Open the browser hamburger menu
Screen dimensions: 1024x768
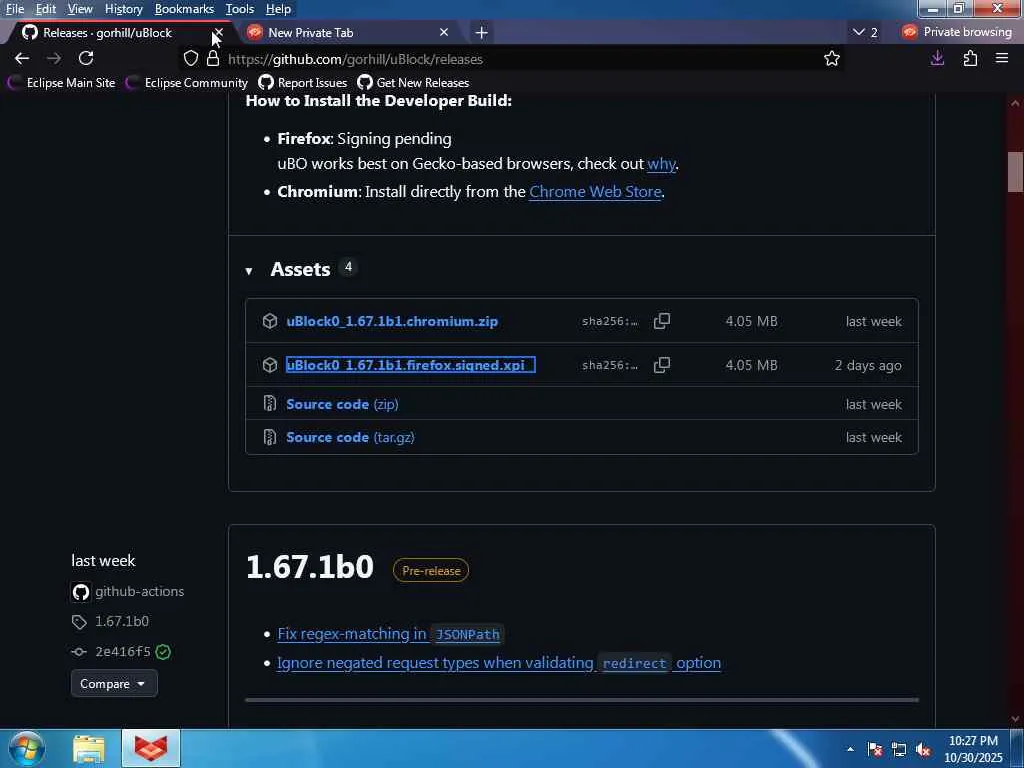point(1002,58)
